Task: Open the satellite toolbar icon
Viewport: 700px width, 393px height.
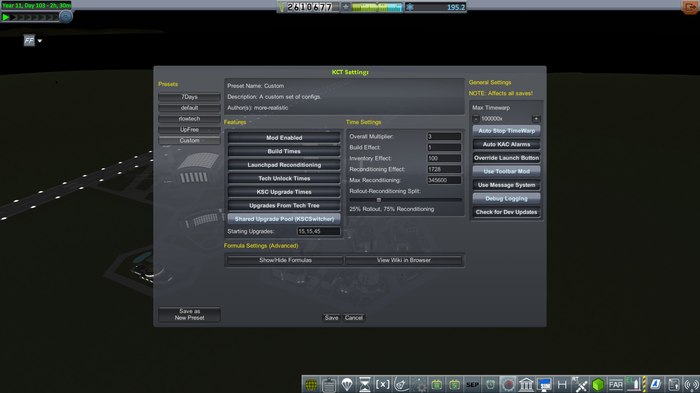Action: pos(580,384)
